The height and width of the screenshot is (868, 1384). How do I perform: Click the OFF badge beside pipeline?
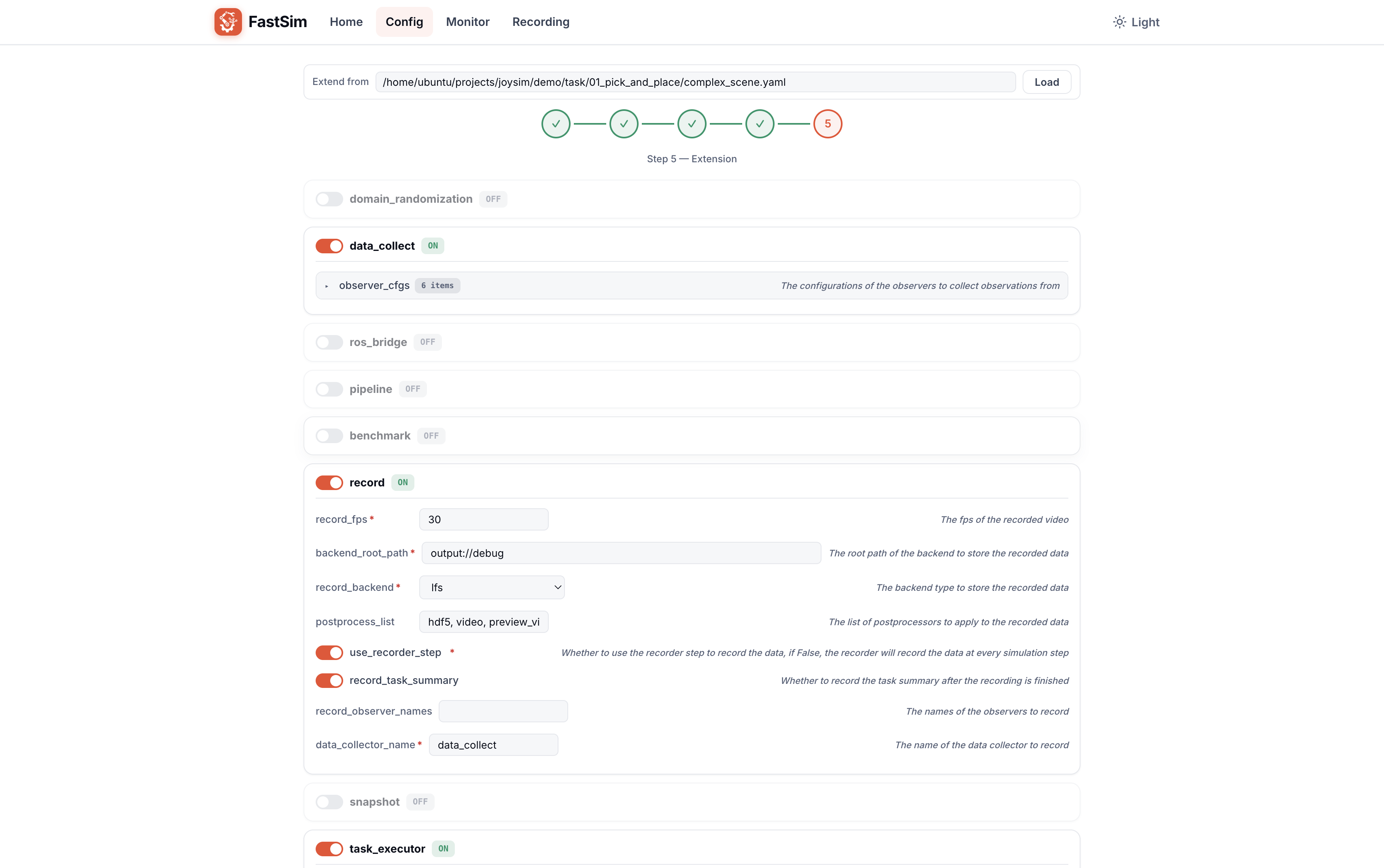click(412, 388)
